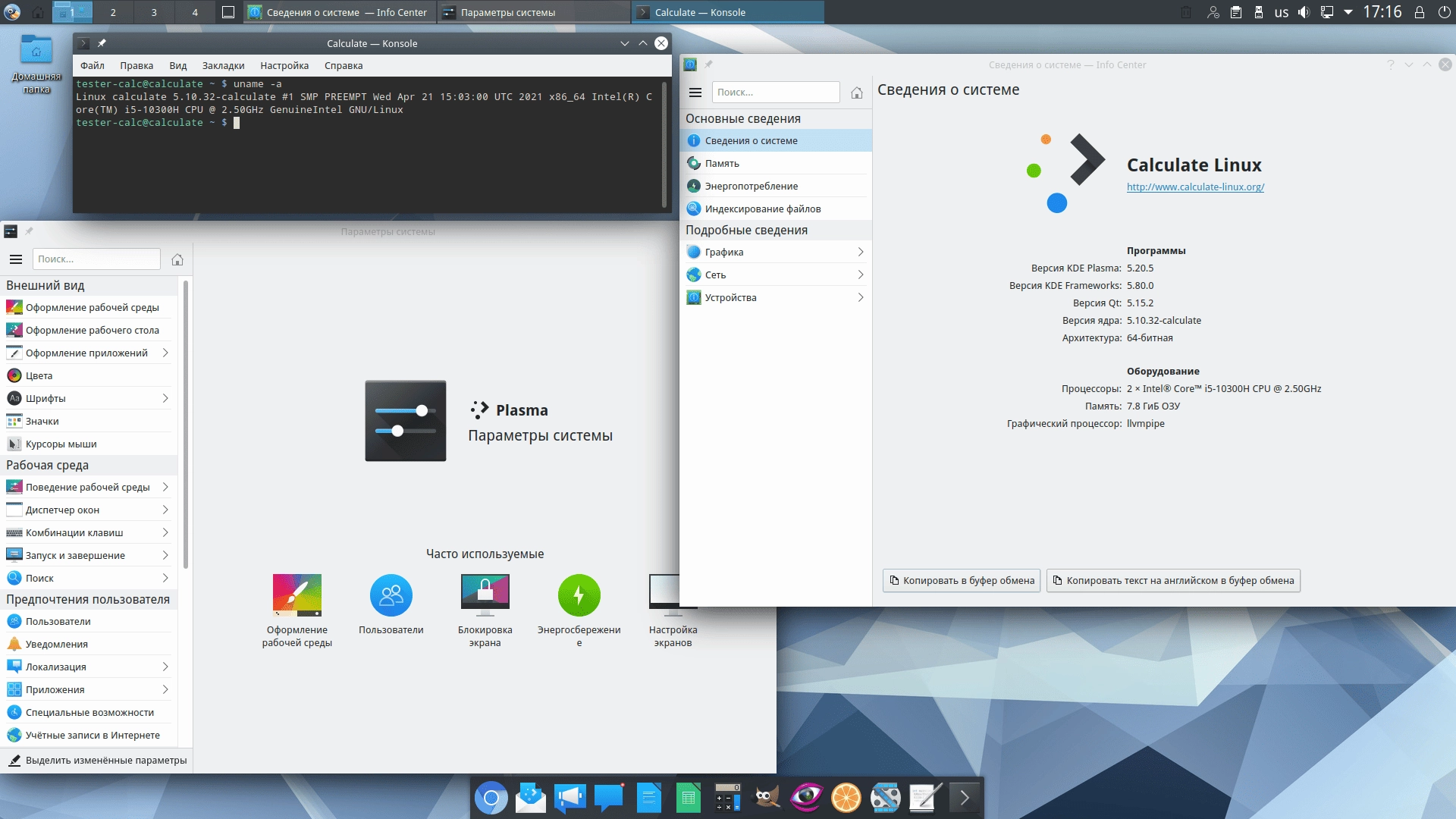
Task: Click the search field in Info Center
Action: (x=776, y=93)
